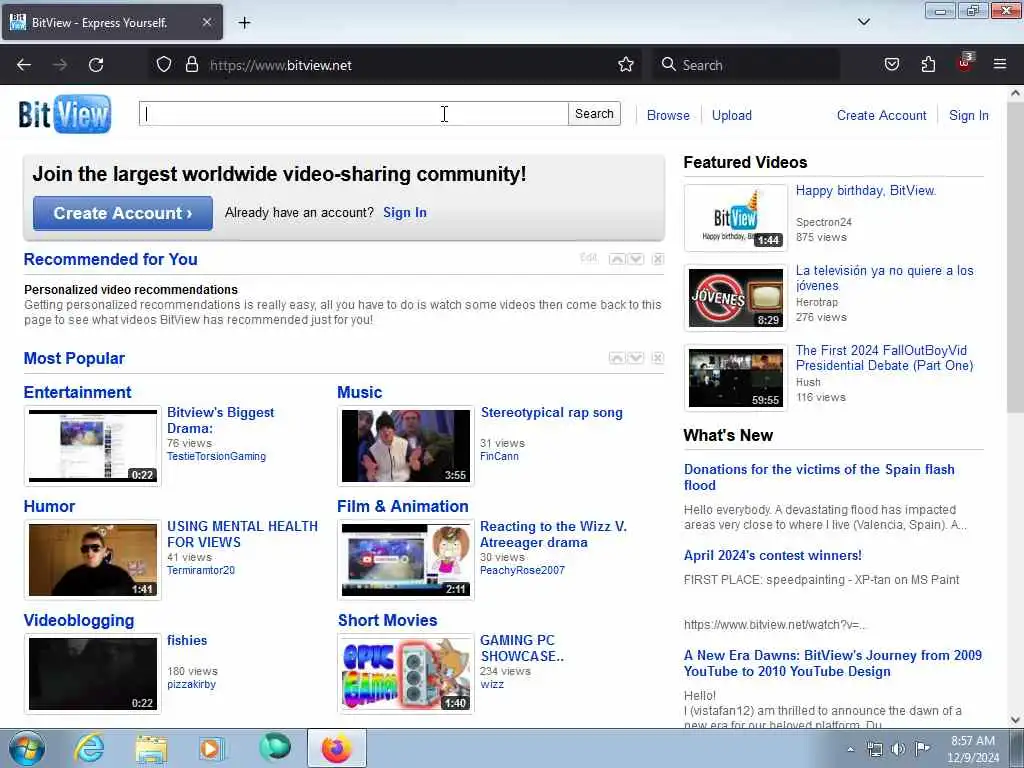Open Reacting to the Wizz V. video link
Image resolution: width=1024 pixels, height=768 pixels.
[553, 534]
